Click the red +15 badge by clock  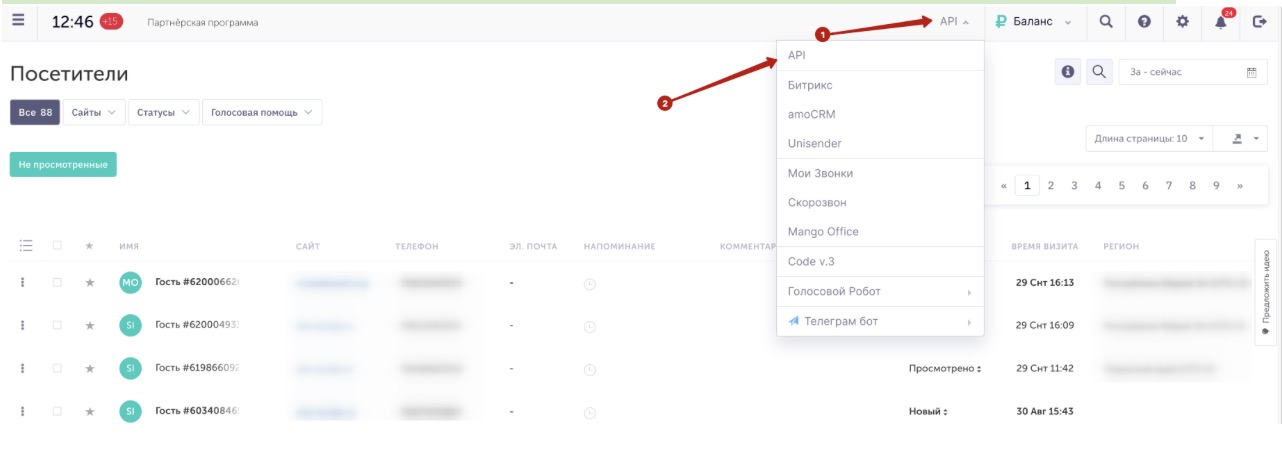point(111,22)
